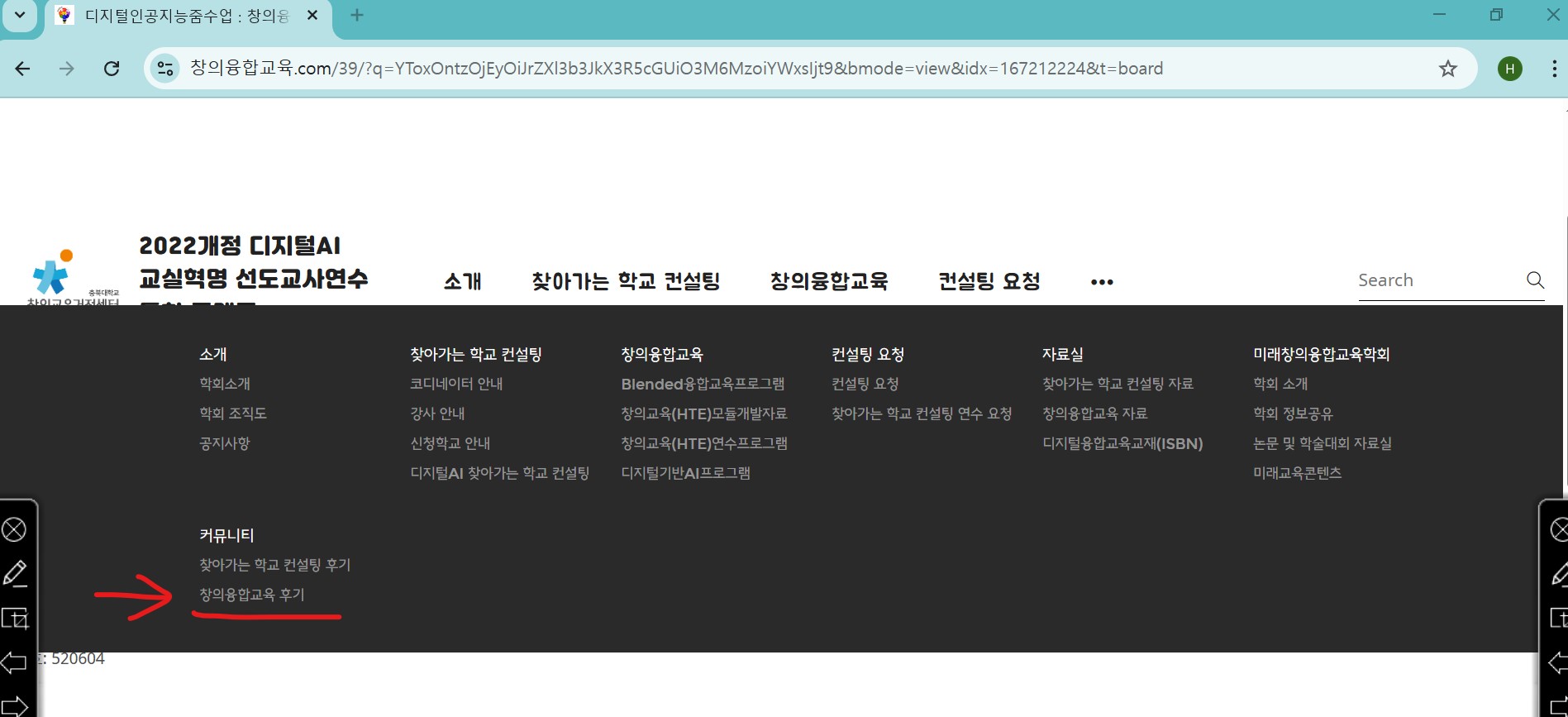Open the 미래교육콘텐츠 link
1568x717 pixels.
(x=1298, y=473)
